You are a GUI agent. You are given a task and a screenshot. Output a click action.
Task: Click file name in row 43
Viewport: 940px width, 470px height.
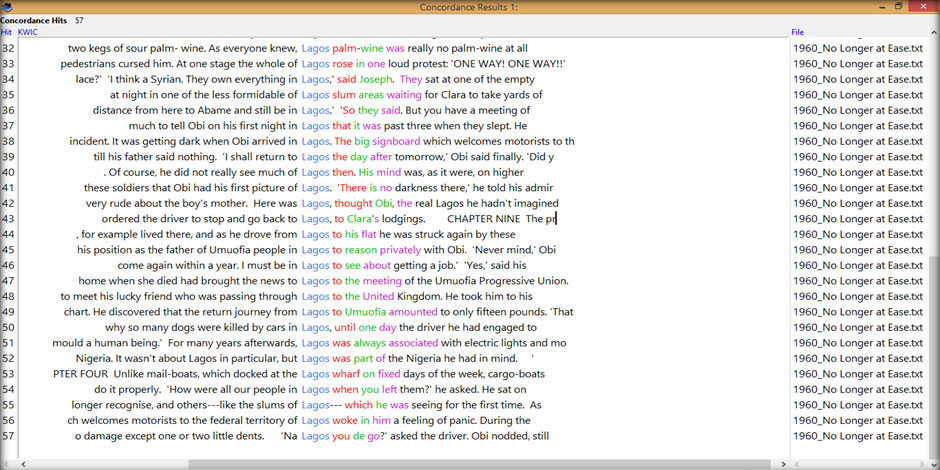[x=858, y=219]
